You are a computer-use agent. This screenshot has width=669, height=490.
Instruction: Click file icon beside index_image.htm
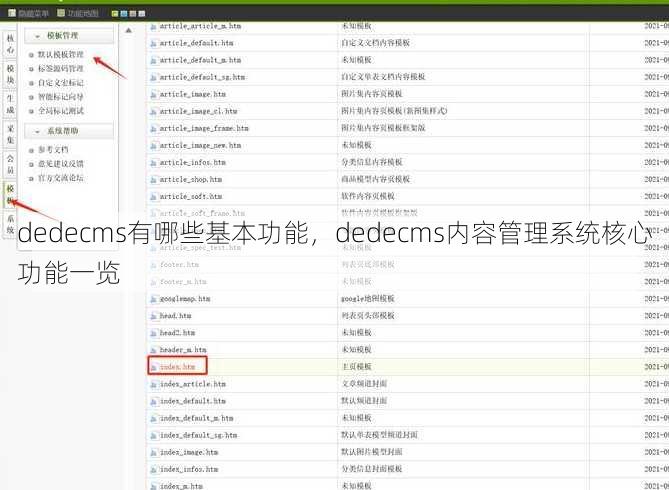click(x=154, y=452)
